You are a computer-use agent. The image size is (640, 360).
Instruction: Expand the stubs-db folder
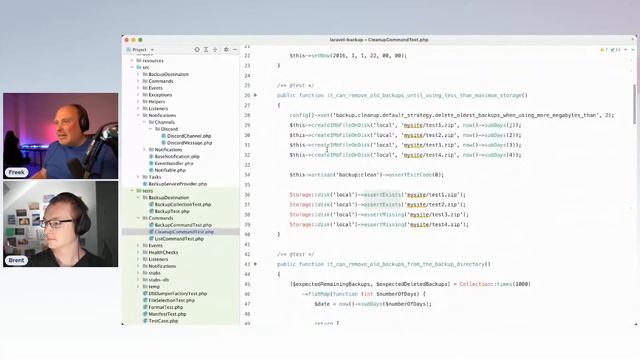click(x=138, y=280)
